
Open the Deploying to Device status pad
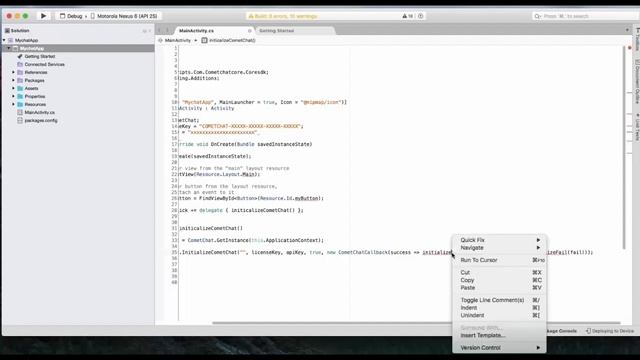610,331
